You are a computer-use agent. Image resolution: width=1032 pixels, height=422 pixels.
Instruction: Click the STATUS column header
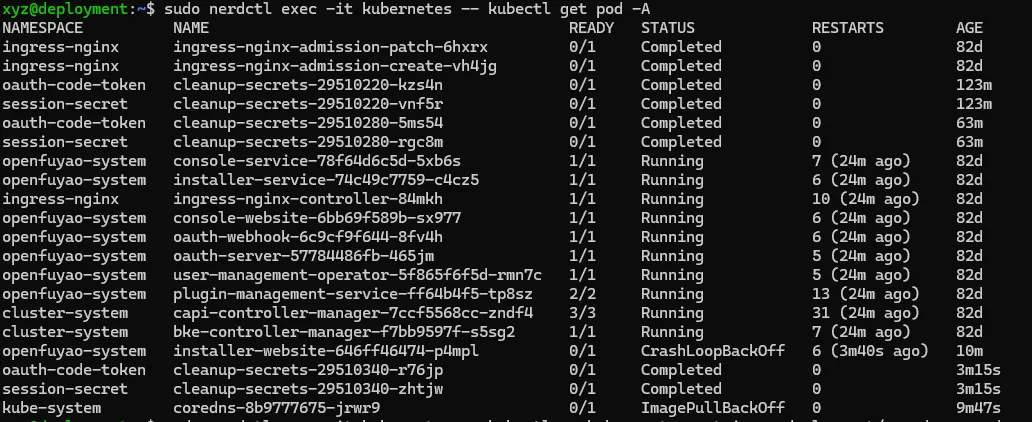click(668, 28)
